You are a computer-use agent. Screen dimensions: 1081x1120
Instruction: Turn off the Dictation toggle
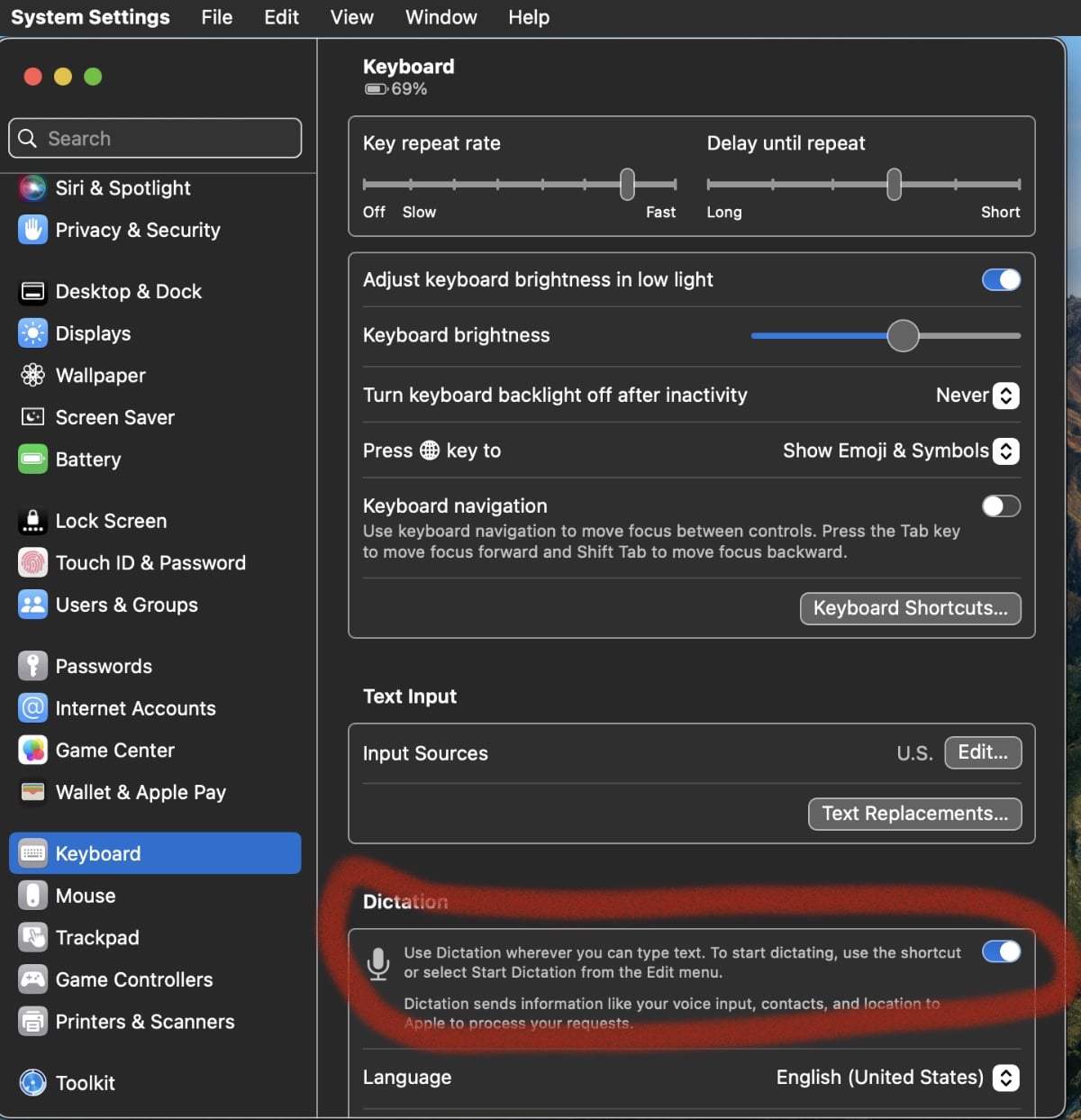pyautogui.click(x=1001, y=952)
